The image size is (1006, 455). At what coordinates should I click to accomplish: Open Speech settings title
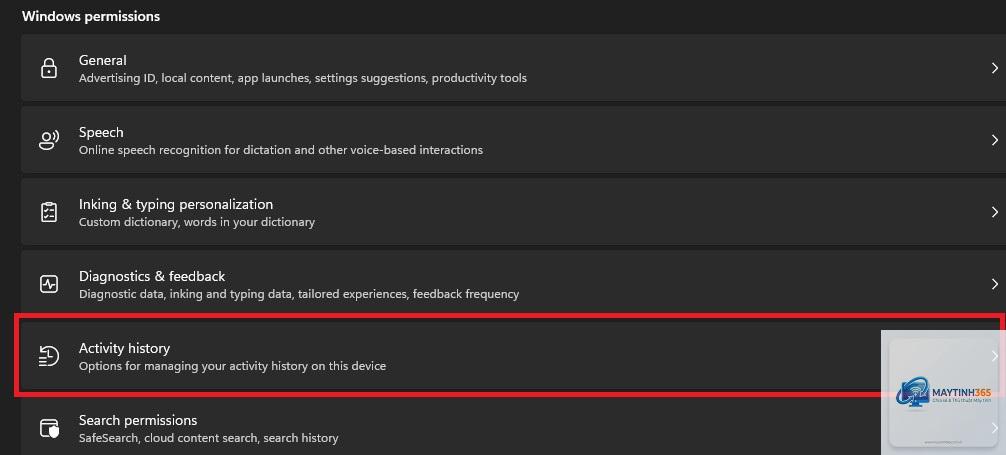click(x=101, y=132)
